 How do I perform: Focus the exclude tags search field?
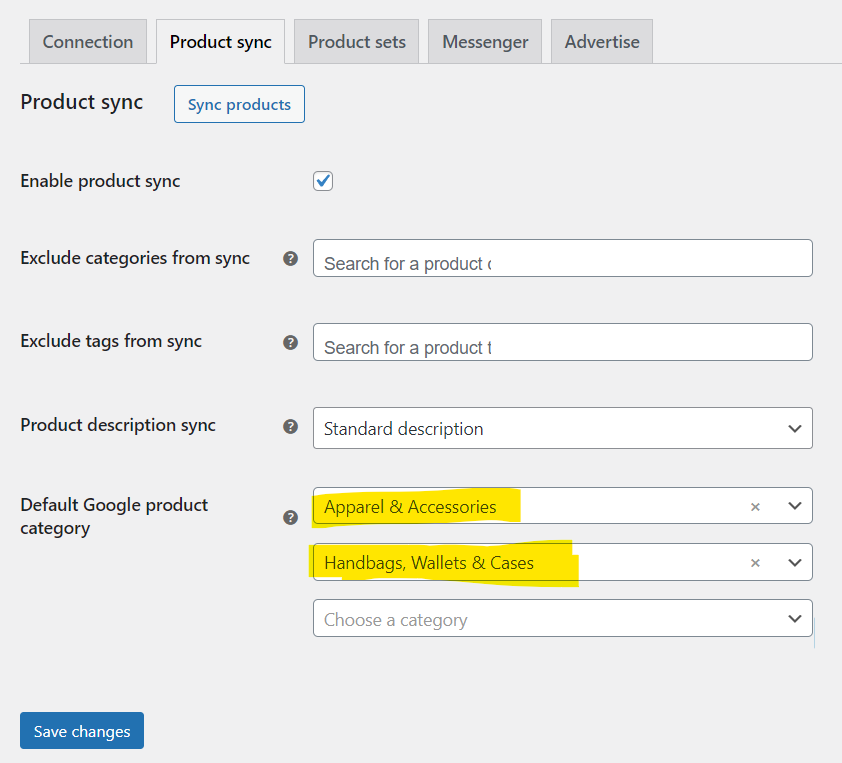563,342
